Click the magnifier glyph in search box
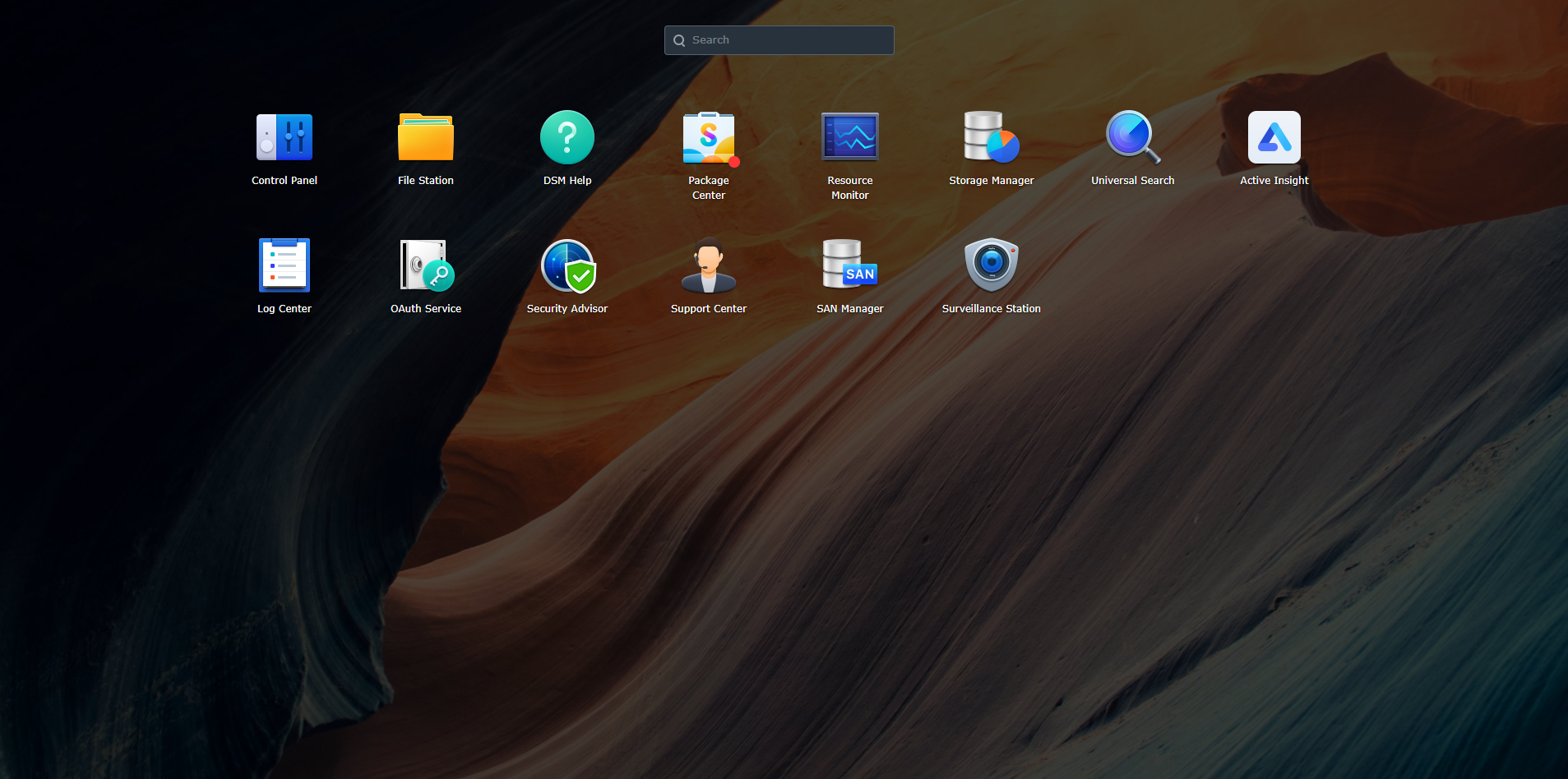 click(x=679, y=40)
